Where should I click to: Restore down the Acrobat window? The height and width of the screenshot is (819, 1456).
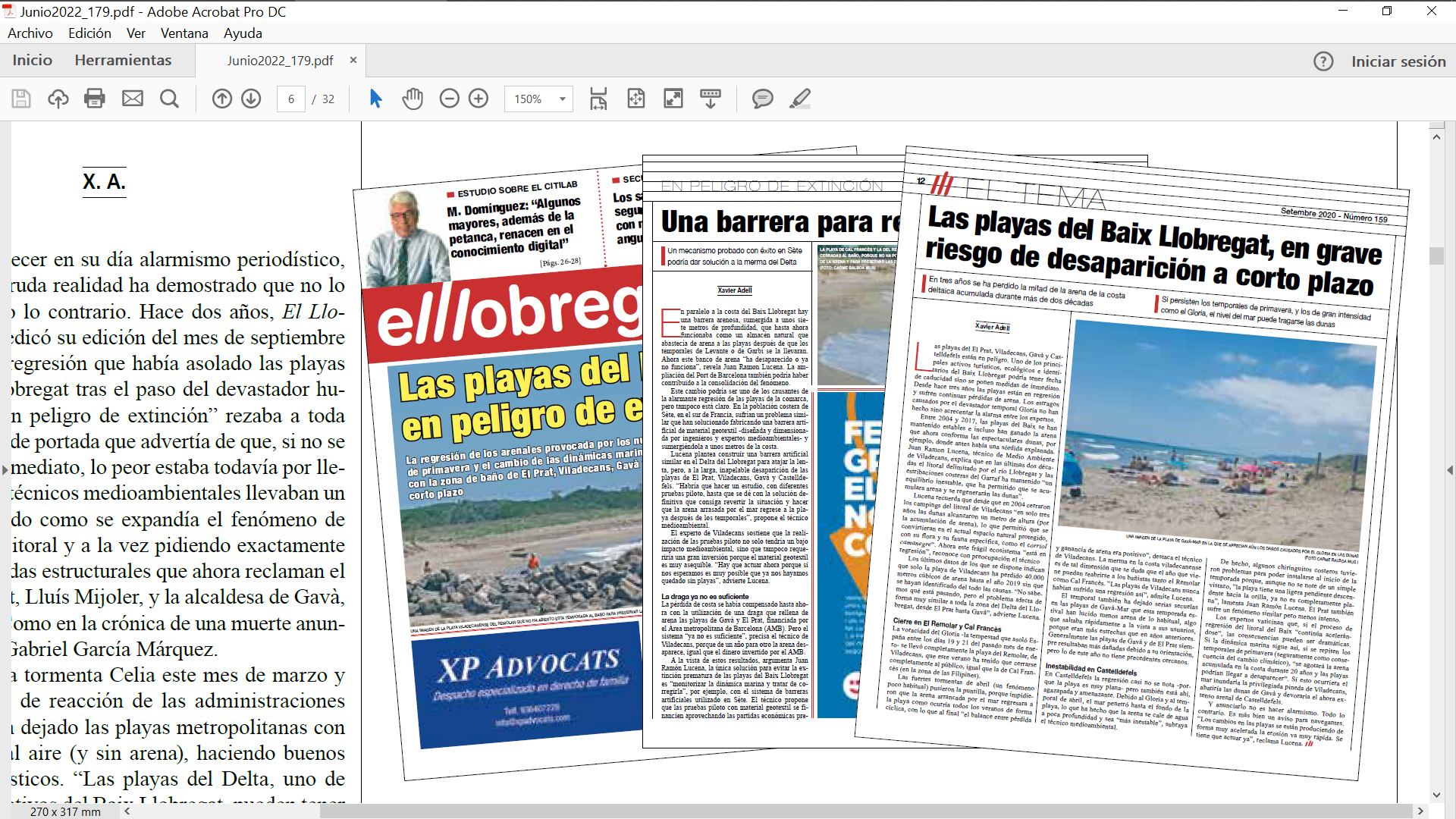(1387, 11)
